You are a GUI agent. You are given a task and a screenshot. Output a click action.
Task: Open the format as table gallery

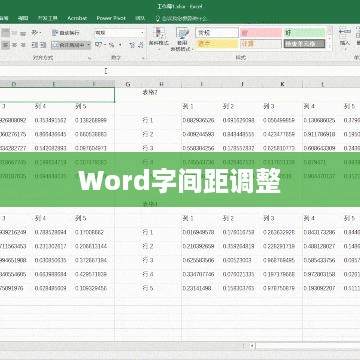[182, 39]
